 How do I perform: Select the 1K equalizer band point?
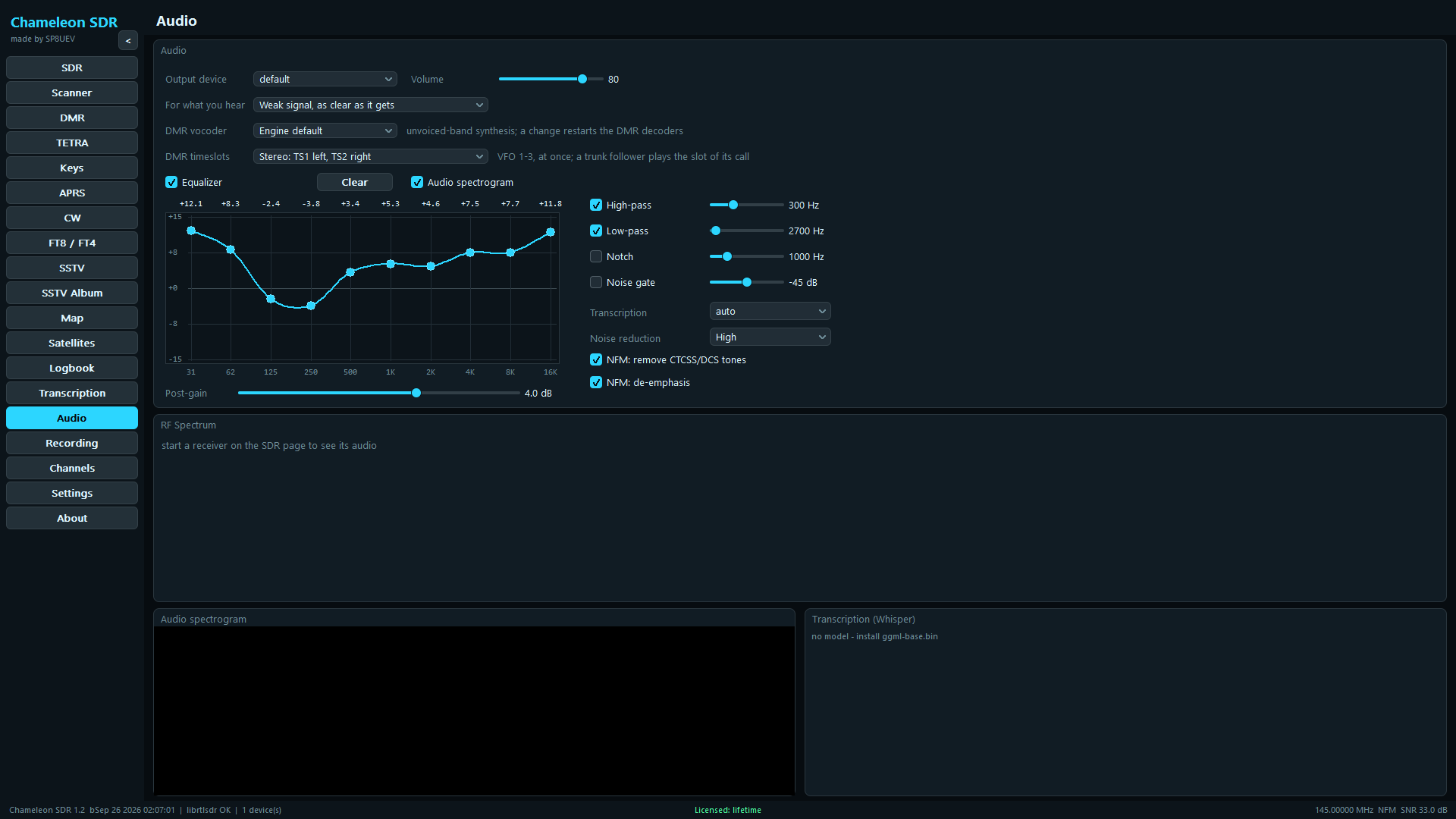[x=391, y=264]
